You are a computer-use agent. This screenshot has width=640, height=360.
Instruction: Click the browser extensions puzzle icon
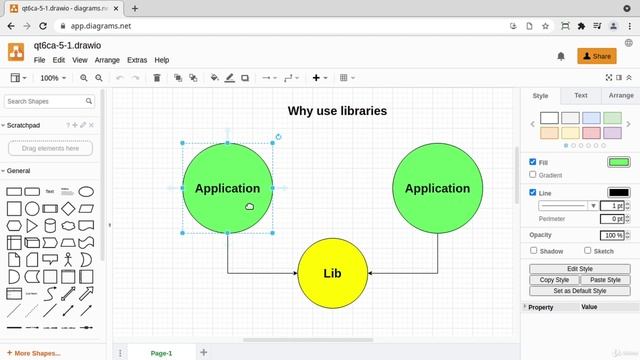pyautogui.click(x=581, y=26)
